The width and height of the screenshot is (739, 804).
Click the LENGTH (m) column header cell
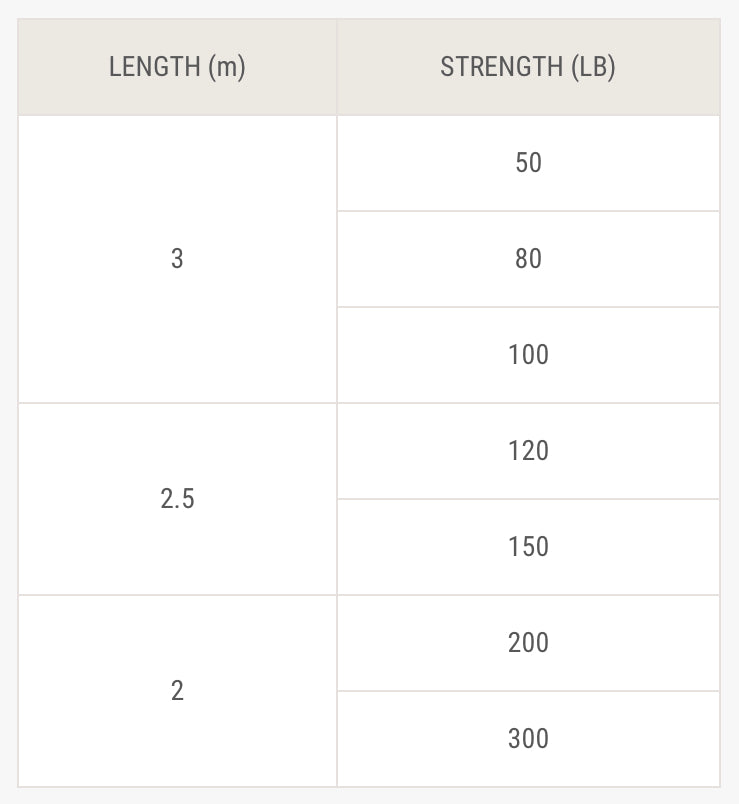tap(177, 67)
